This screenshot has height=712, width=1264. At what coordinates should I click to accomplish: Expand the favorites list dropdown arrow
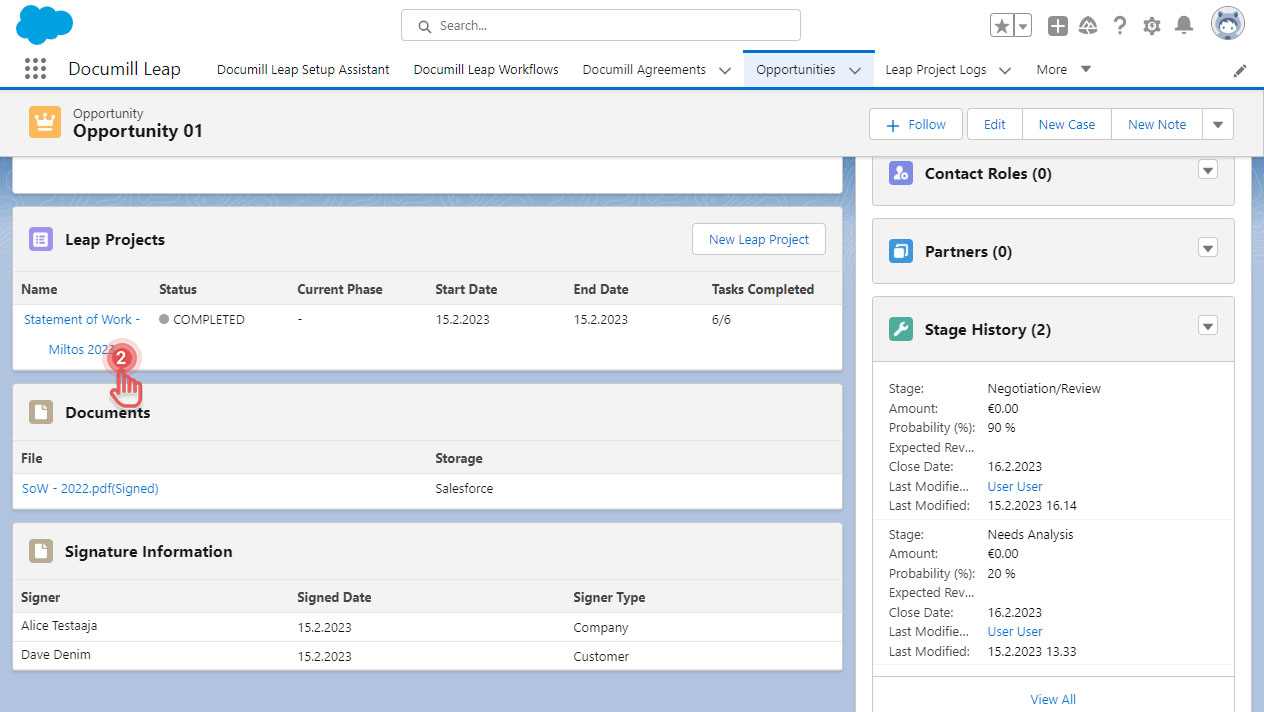(1023, 26)
